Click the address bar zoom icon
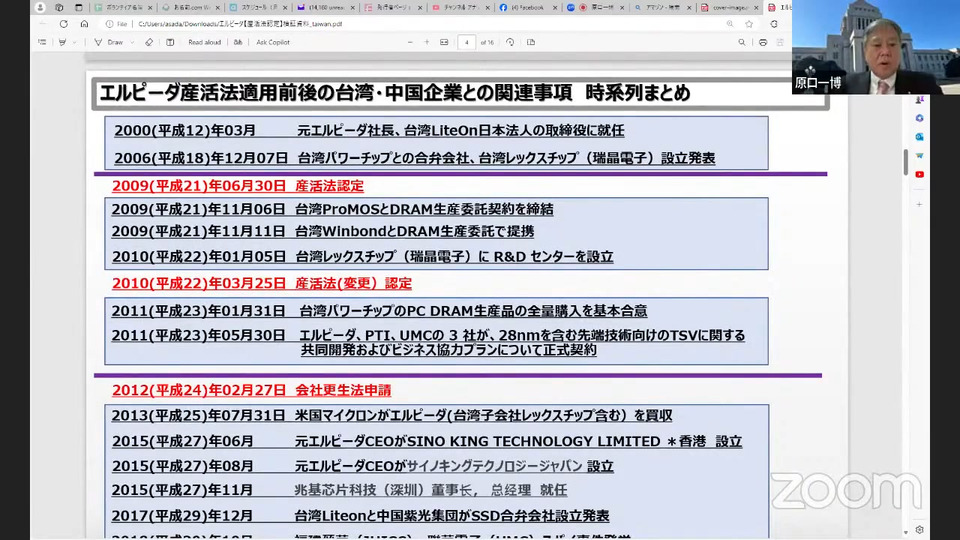This screenshot has height=540, width=960. [730, 24]
